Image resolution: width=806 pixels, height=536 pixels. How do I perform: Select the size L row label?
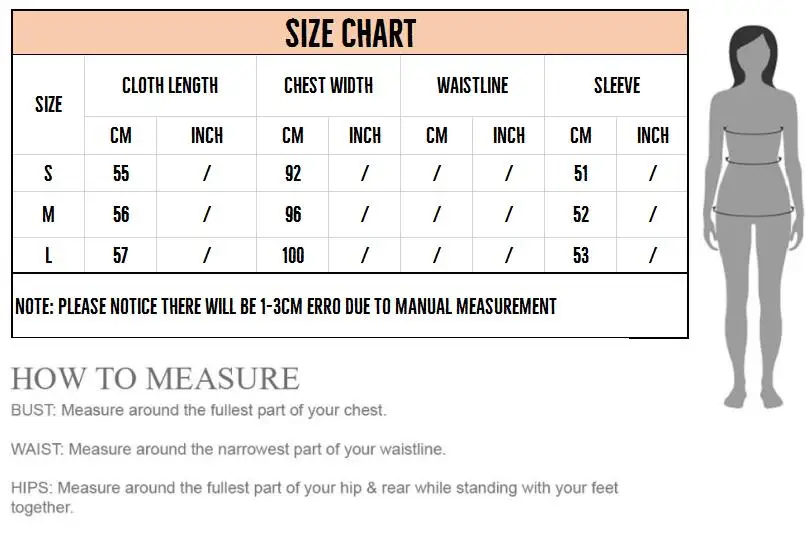point(48,255)
